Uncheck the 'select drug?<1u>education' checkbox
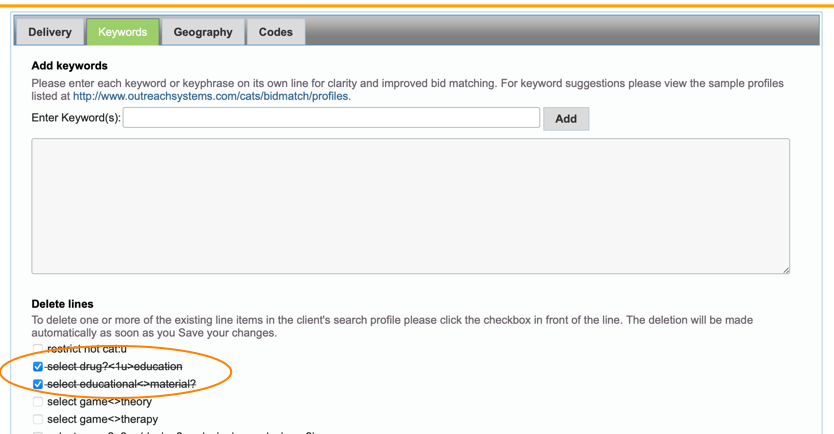 click(38, 367)
